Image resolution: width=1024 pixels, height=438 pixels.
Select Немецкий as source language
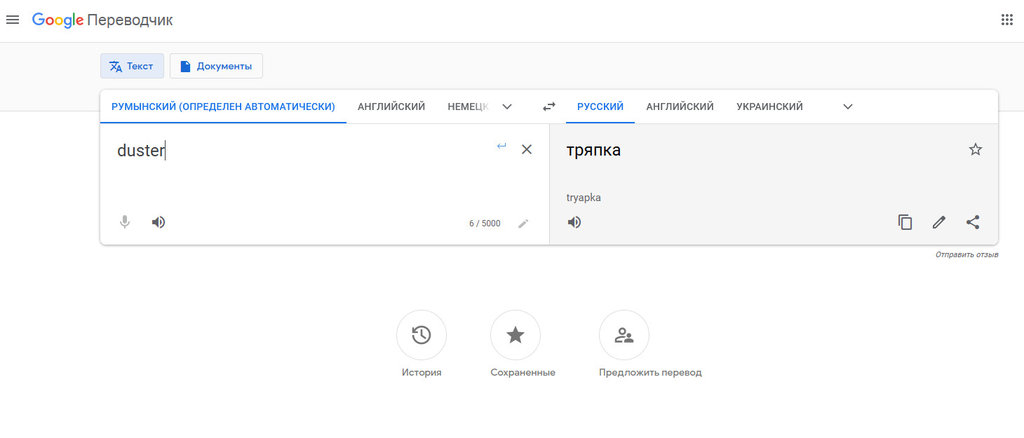pyautogui.click(x=468, y=106)
